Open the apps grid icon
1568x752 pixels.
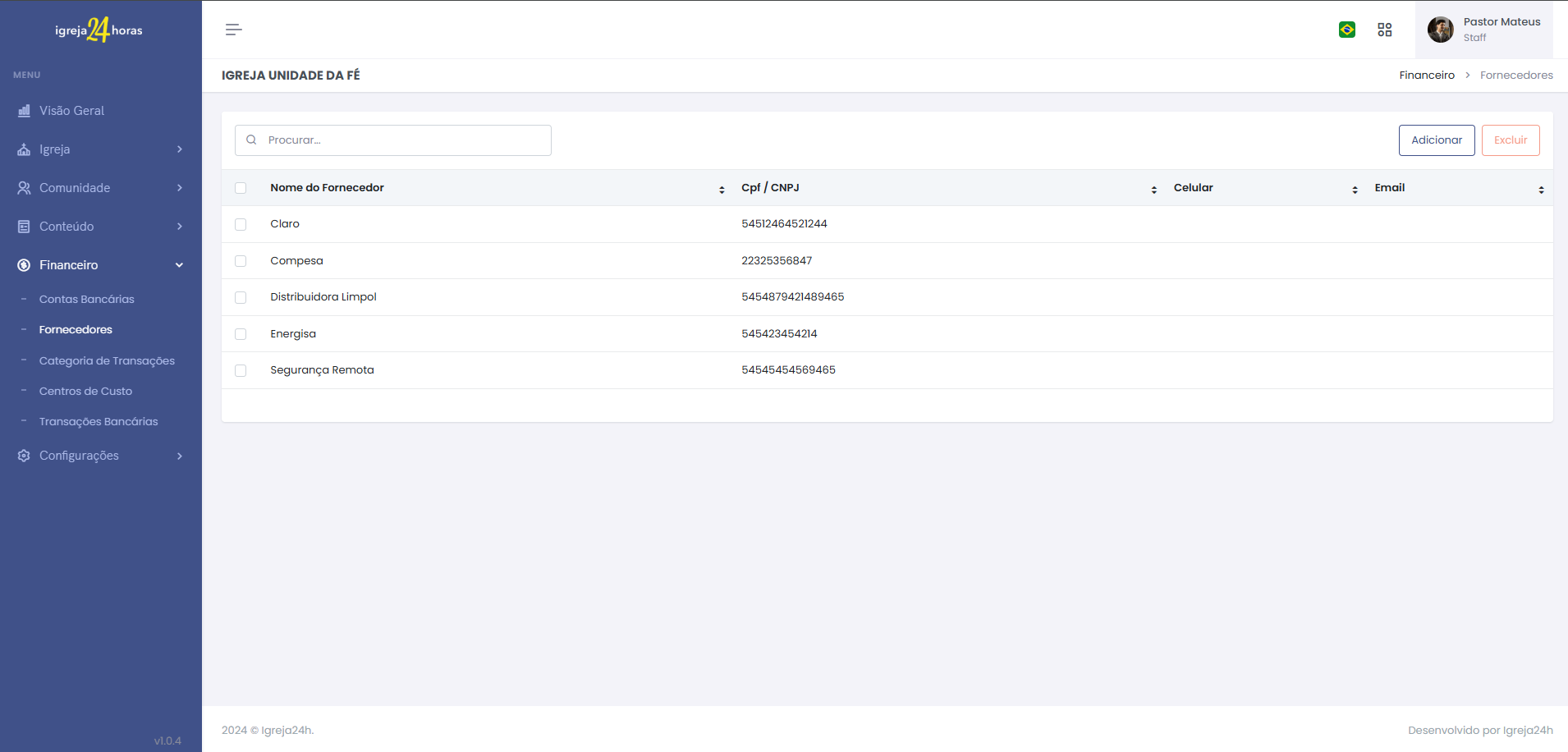(x=1385, y=30)
